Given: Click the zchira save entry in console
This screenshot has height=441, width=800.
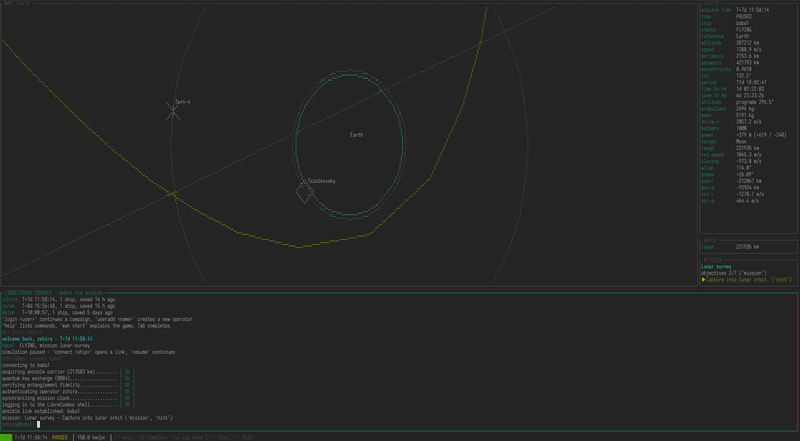Looking at the screenshot, I should tap(58, 300).
